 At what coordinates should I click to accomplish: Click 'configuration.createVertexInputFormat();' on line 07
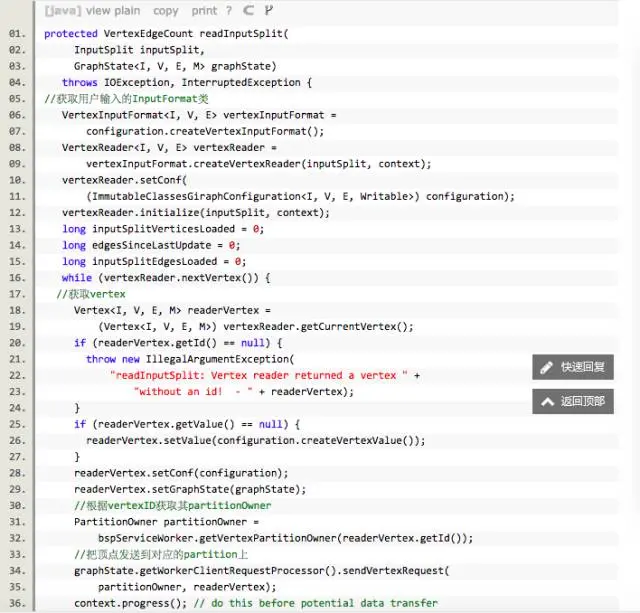pyautogui.click(x=205, y=131)
